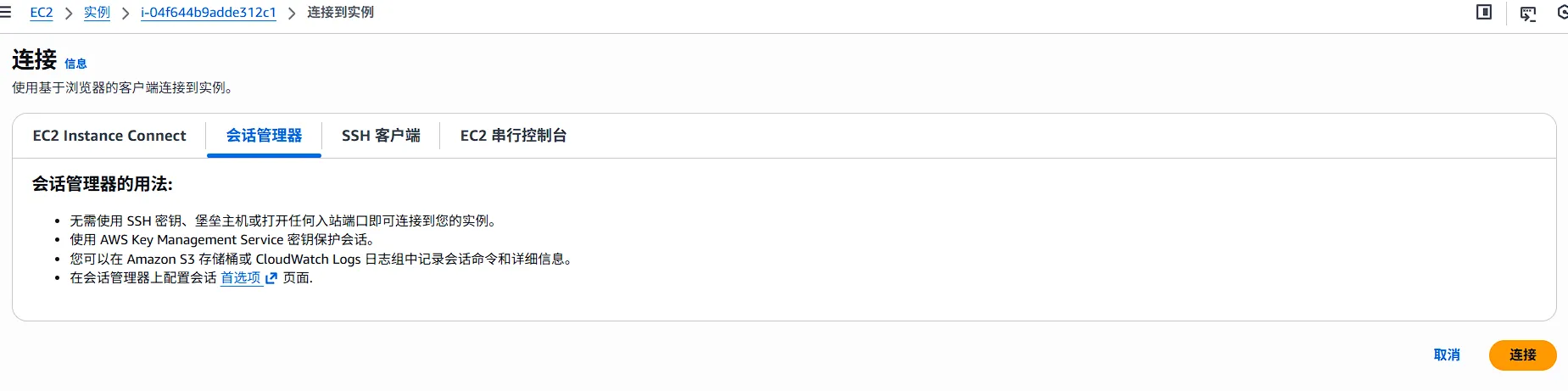The width and height of the screenshot is (1568, 391).
Task: Toggle the side panel layout icon
Action: [1484, 12]
